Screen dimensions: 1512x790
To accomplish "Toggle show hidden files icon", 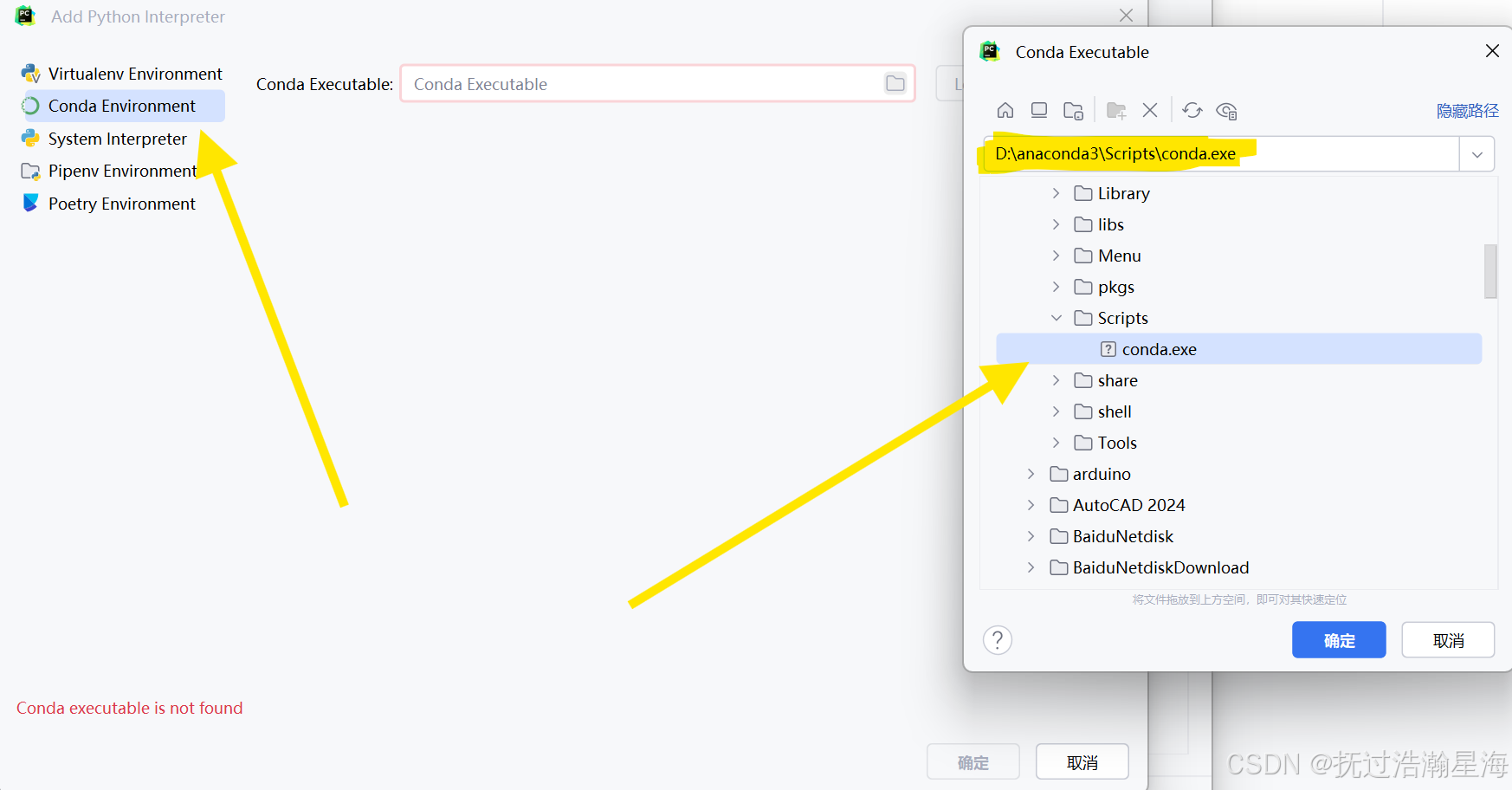I will (x=1226, y=110).
